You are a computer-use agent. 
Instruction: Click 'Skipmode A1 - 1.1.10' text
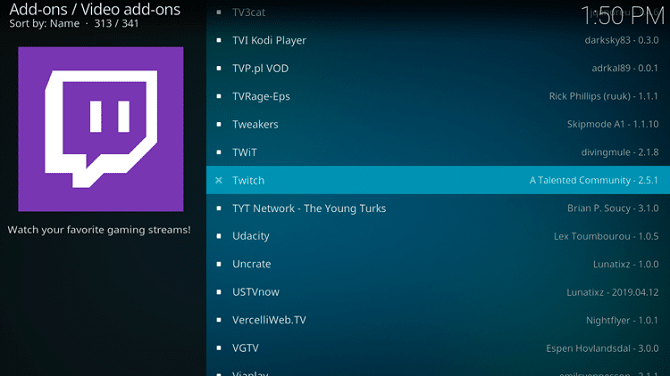point(613,124)
